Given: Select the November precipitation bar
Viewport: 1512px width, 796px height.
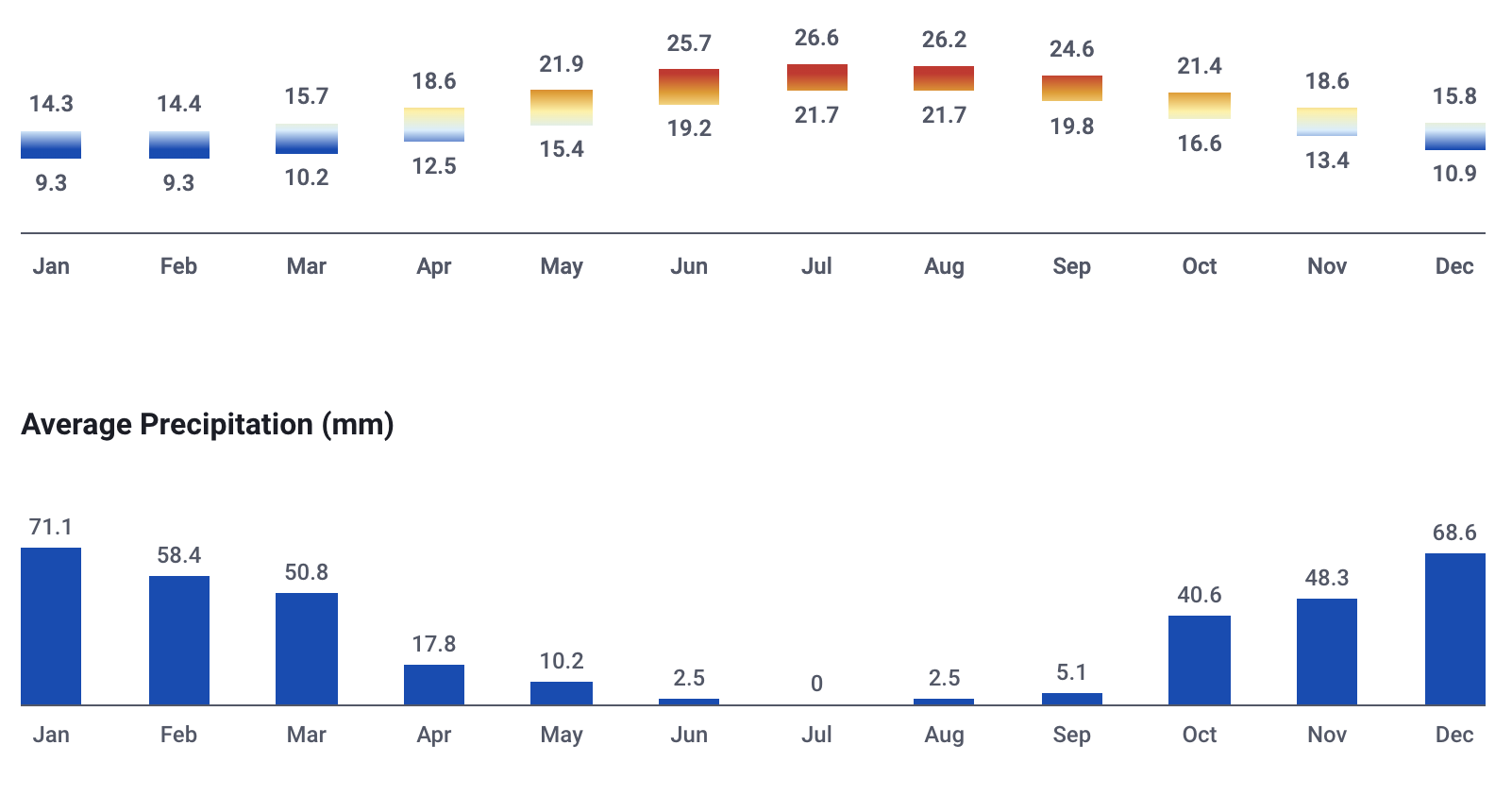Looking at the screenshot, I should point(1326,652).
